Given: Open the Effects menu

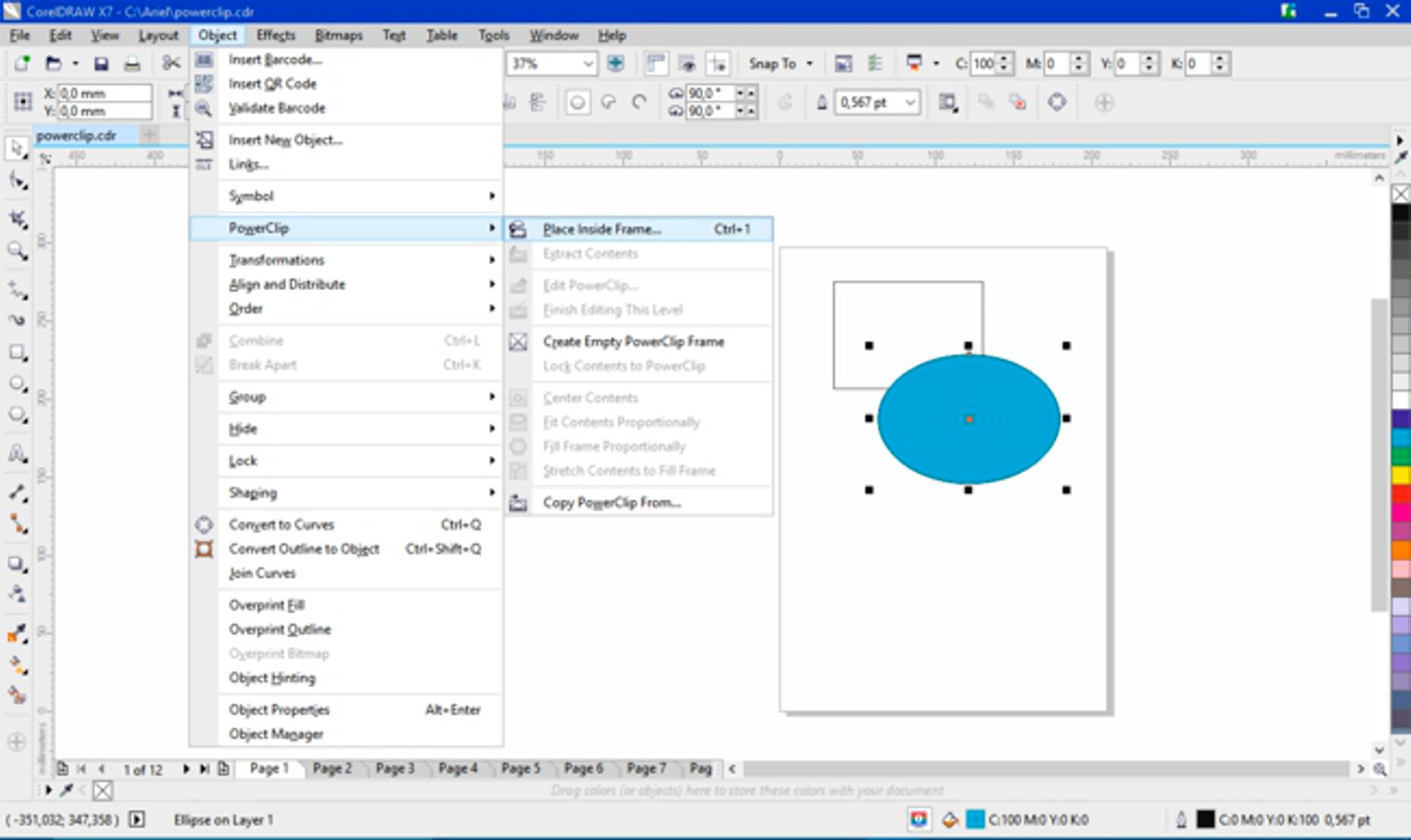Looking at the screenshot, I should click(276, 36).
